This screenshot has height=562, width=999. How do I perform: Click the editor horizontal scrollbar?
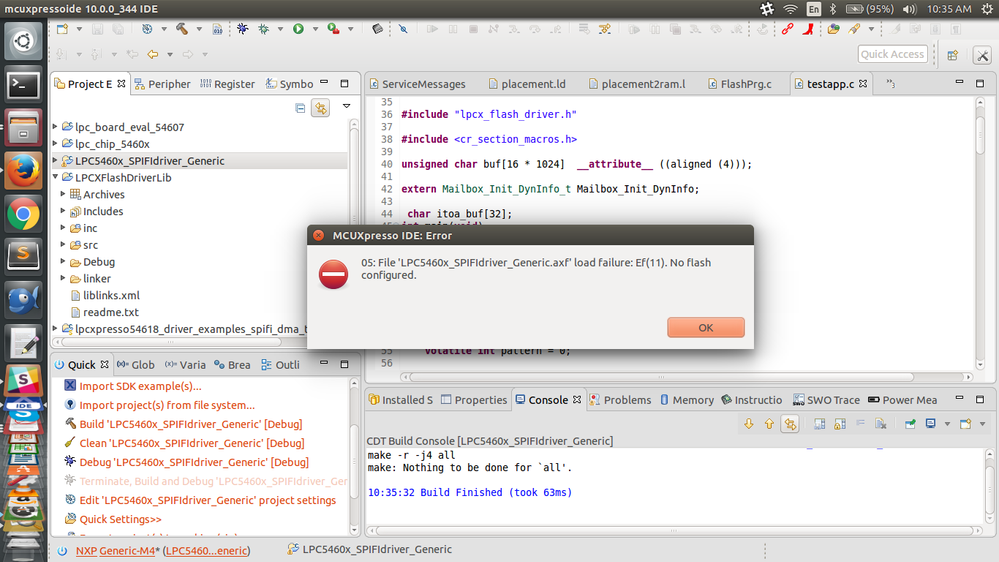662,377
